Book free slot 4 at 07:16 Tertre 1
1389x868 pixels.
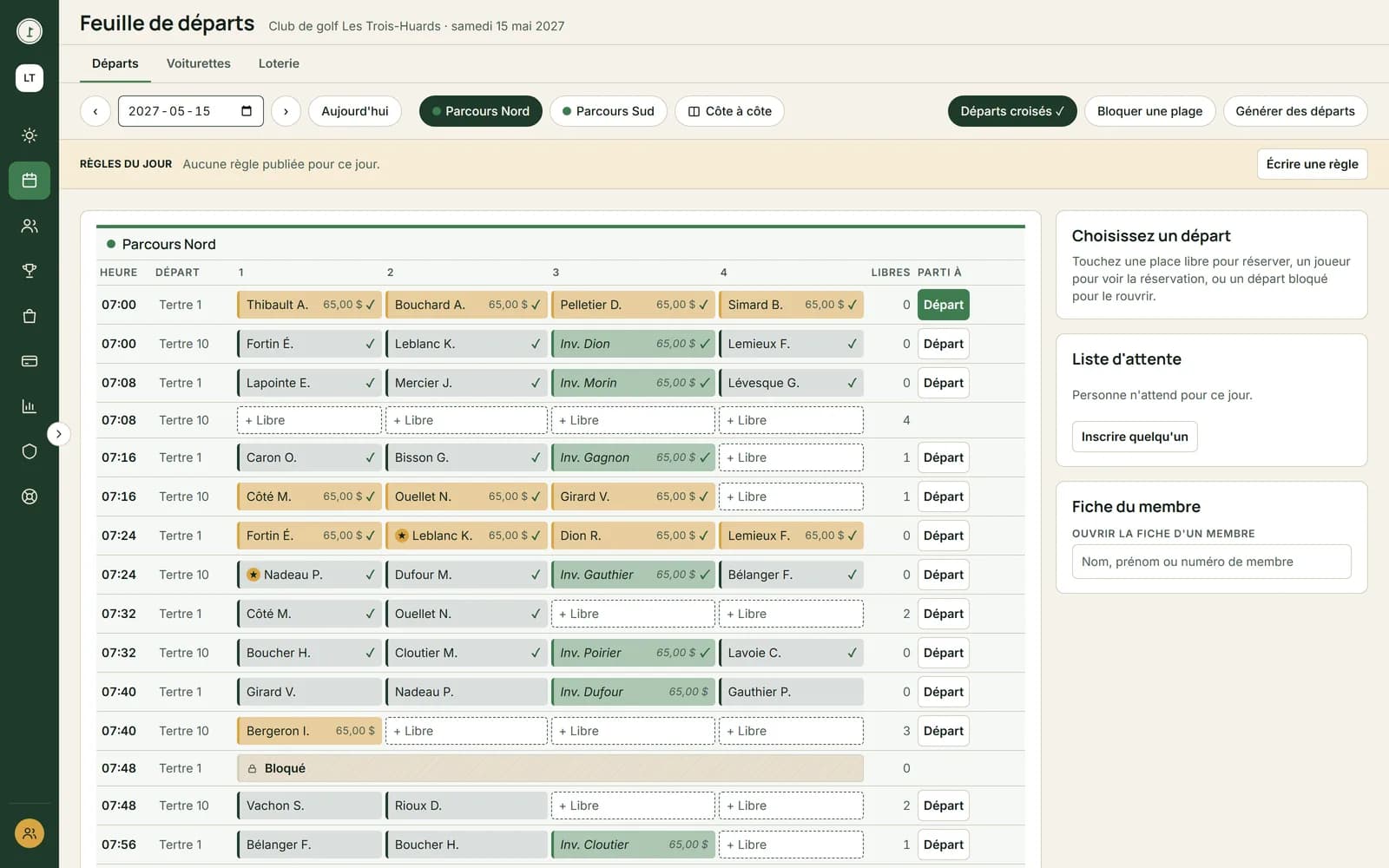pos(791,457)
